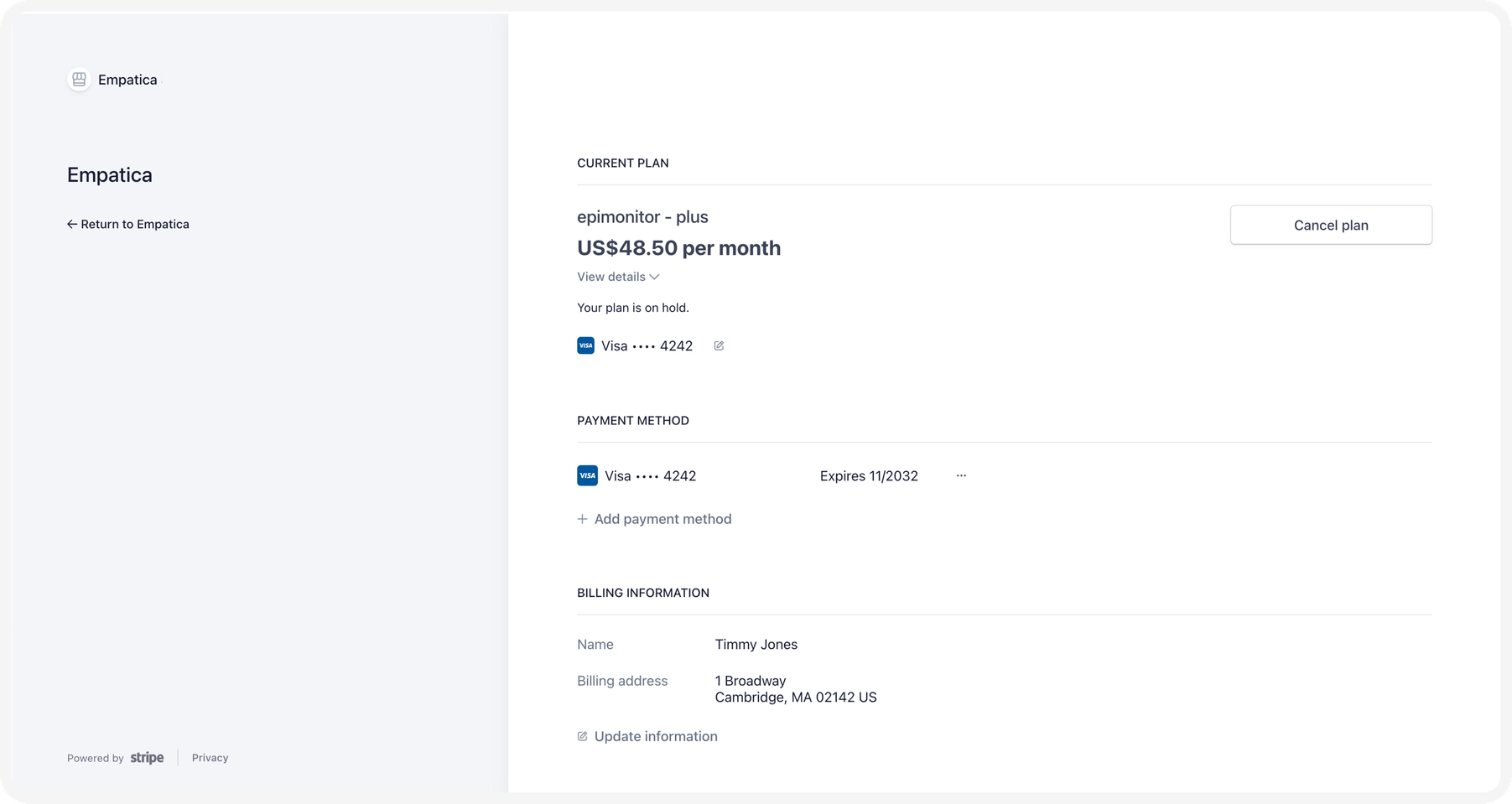The width and height of the screenshot is (1512, 804).
Task: Click the 'Your plan is on hold.' message
Action: point(633,308)
